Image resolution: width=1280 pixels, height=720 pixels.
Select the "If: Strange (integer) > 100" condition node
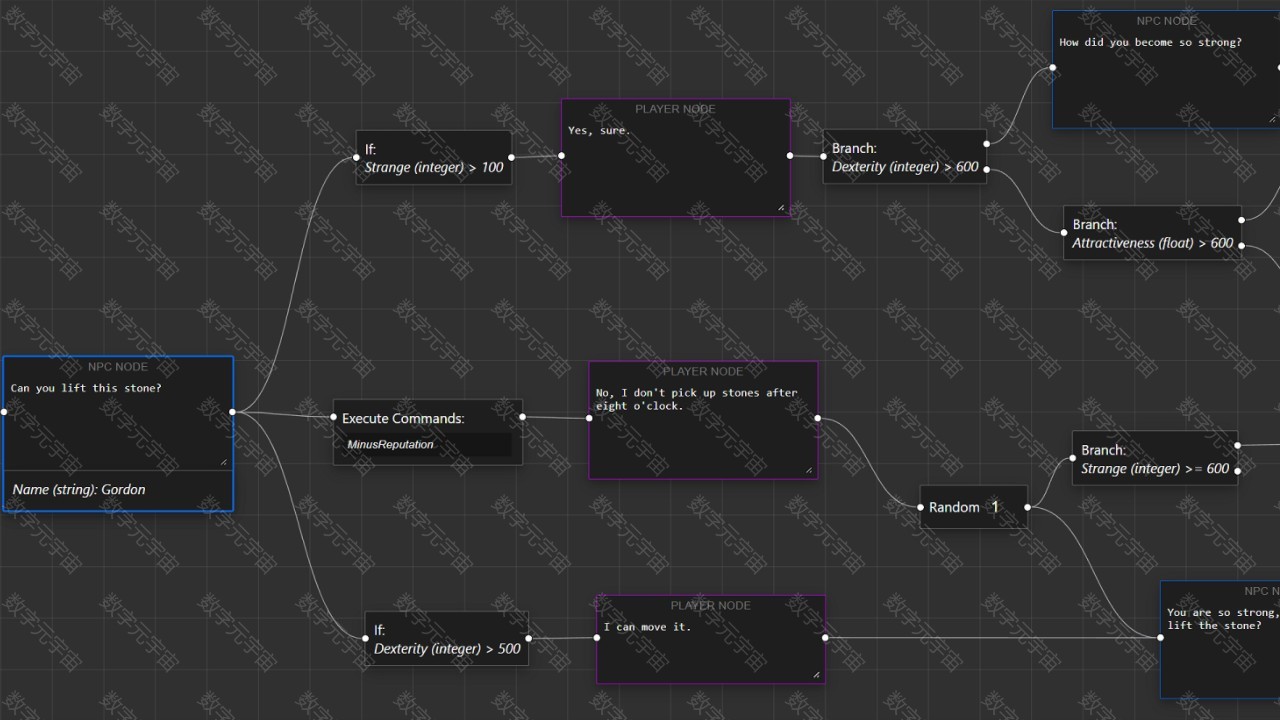(x=434, y=158)
